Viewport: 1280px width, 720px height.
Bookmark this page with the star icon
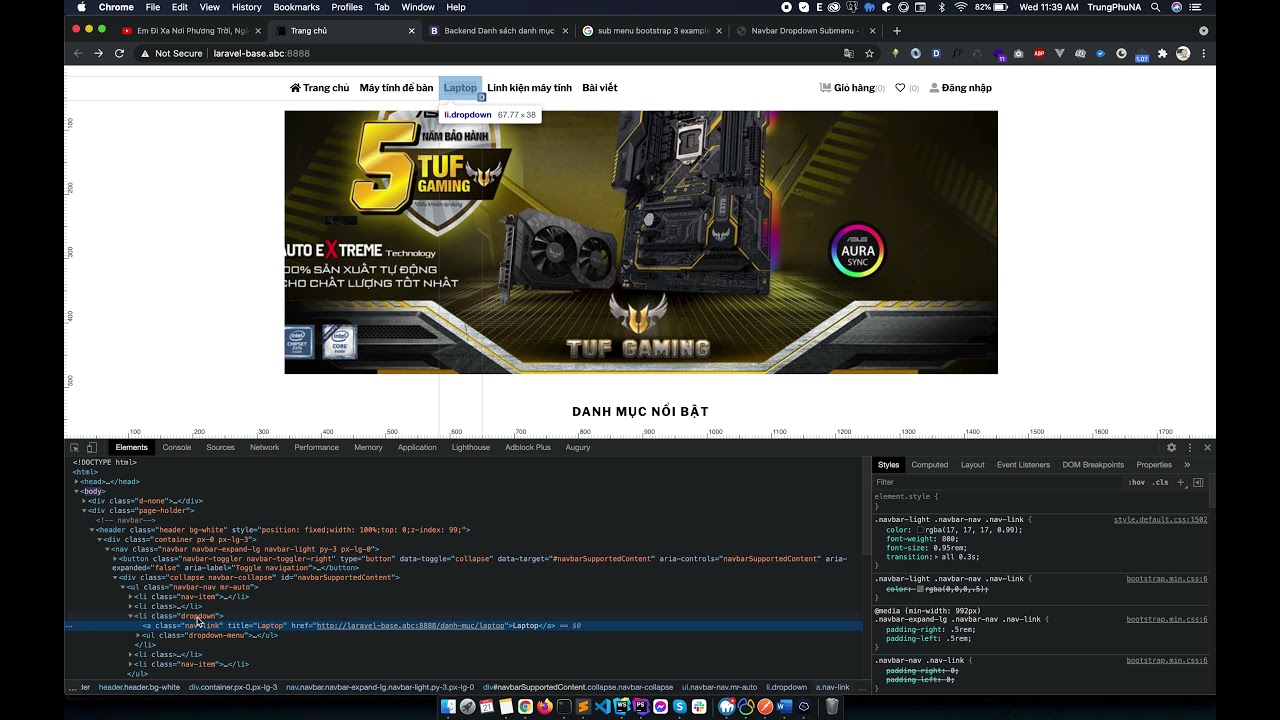869,53
